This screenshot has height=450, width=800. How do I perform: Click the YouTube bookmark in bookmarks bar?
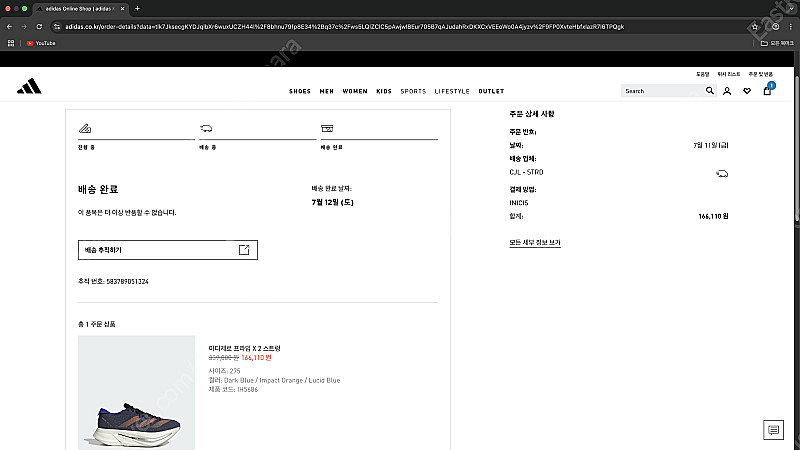point(40,43)
